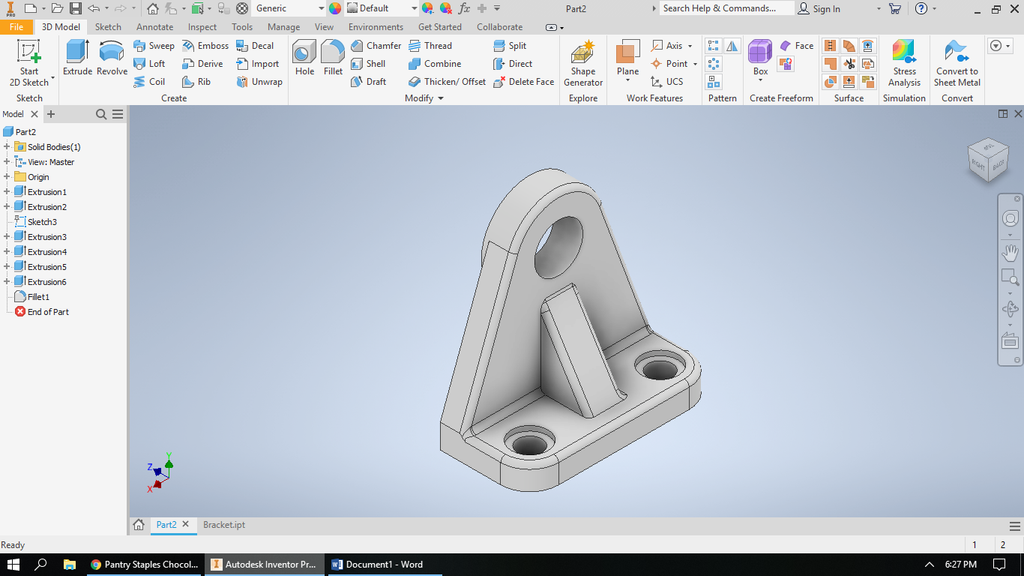Screen dimensions: 1024x576
Task: Create a work Plane
Action: (x=628, y=57)
